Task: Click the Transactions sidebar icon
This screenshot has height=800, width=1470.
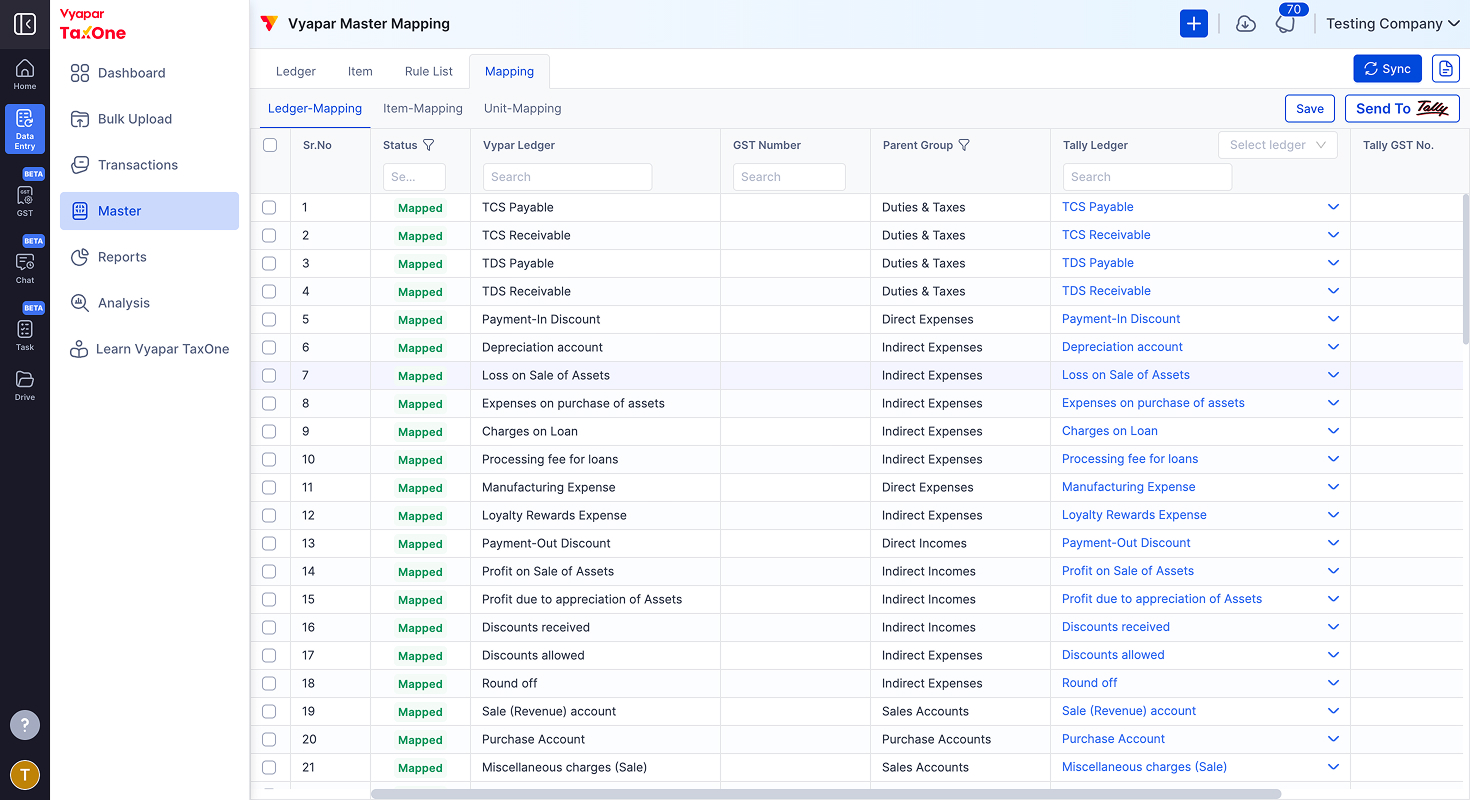Action: pos(80,165)
